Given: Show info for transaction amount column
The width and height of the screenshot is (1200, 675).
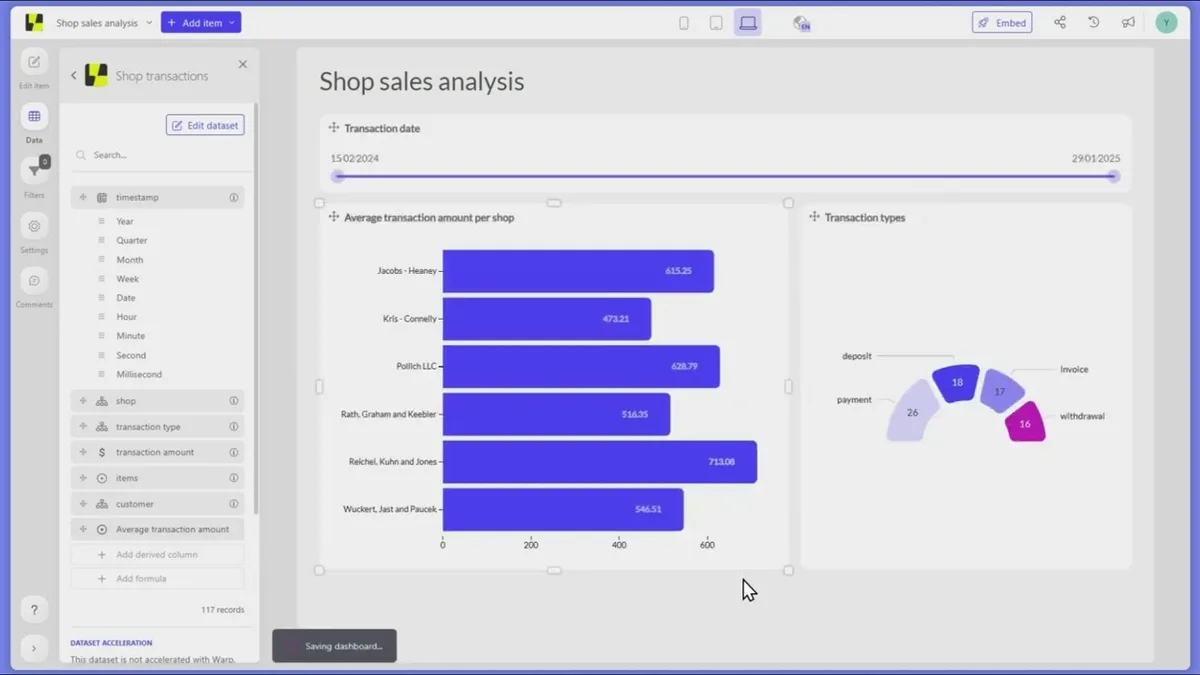Looking at the screenshot, I should coord(234,452).
